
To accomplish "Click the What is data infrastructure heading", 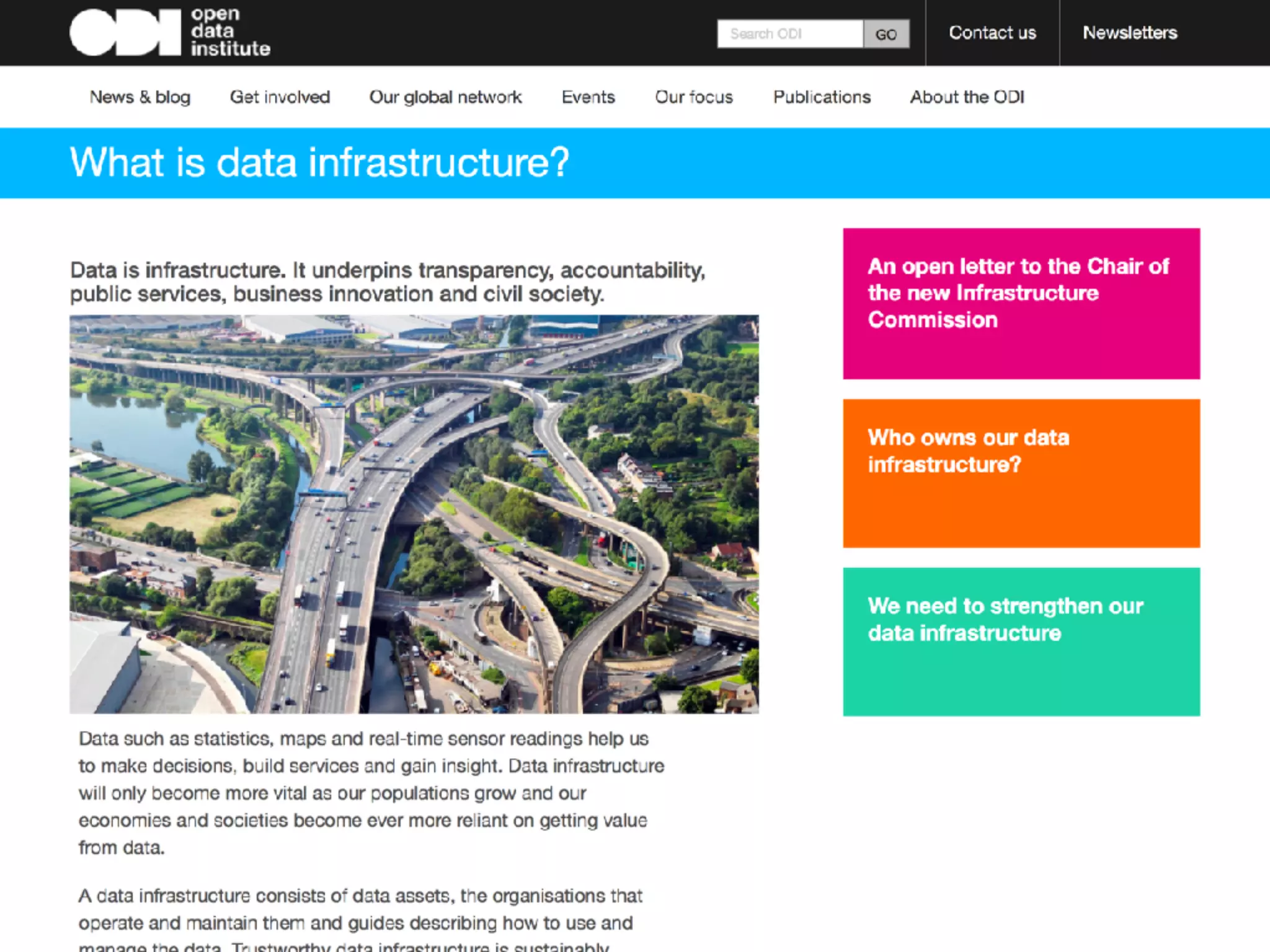I will (319, 162).
